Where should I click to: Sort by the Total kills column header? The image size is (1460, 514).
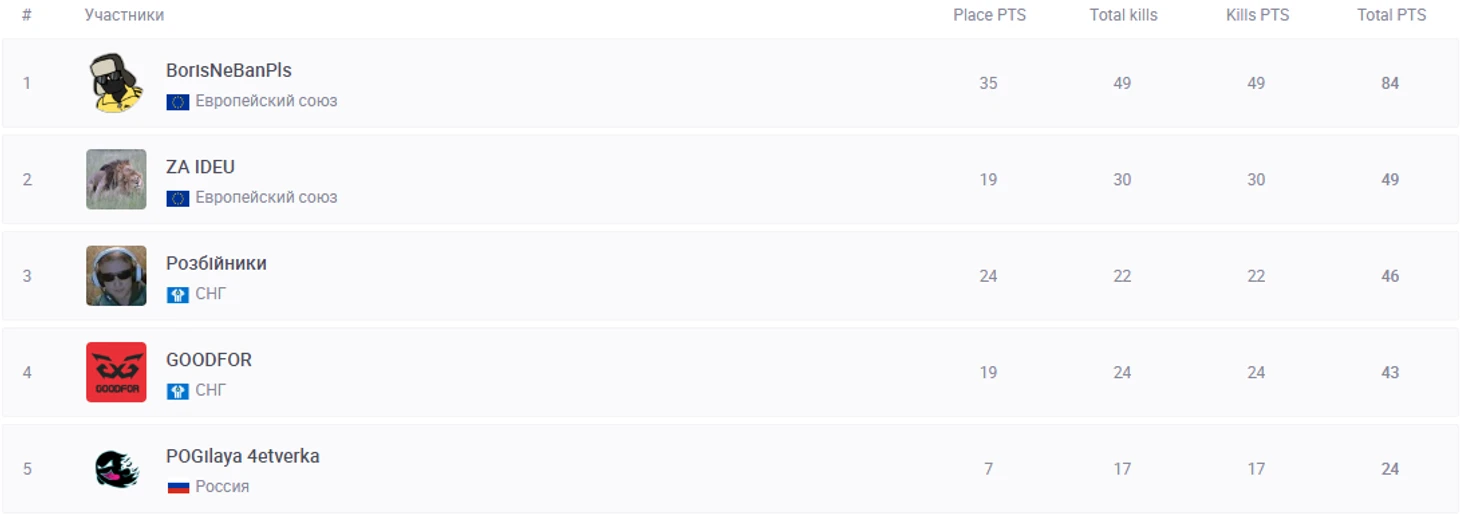[1123, 15]
